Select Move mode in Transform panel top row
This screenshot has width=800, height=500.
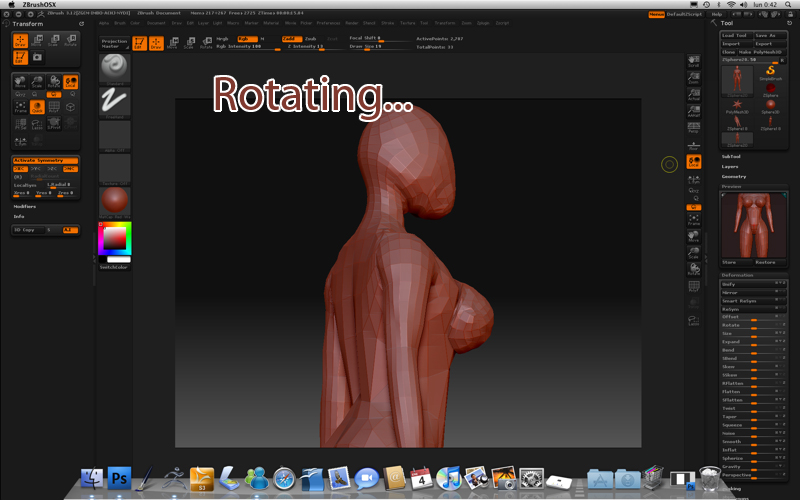point(37,40)
